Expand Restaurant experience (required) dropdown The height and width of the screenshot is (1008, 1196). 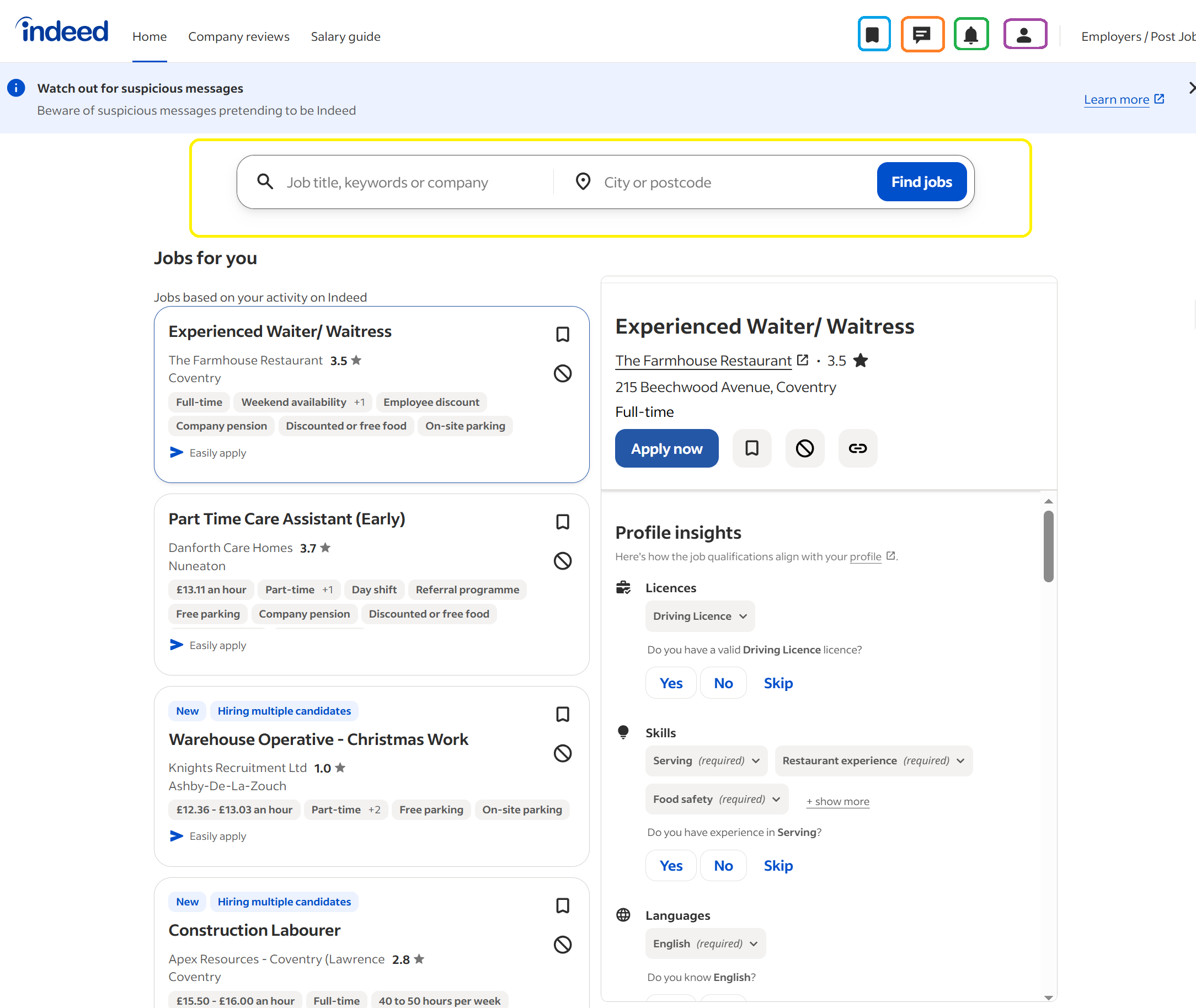(874, 760)
